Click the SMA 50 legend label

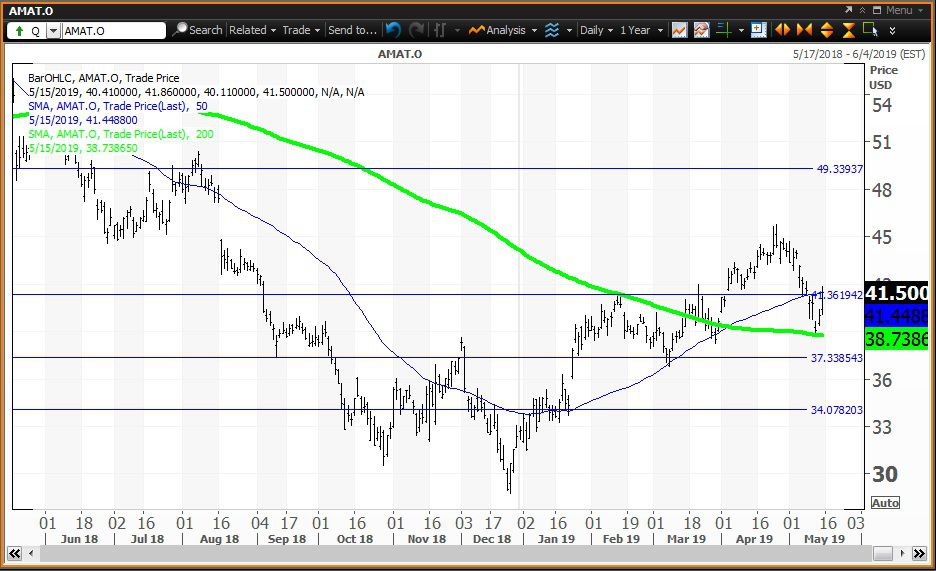pos(118,106)
